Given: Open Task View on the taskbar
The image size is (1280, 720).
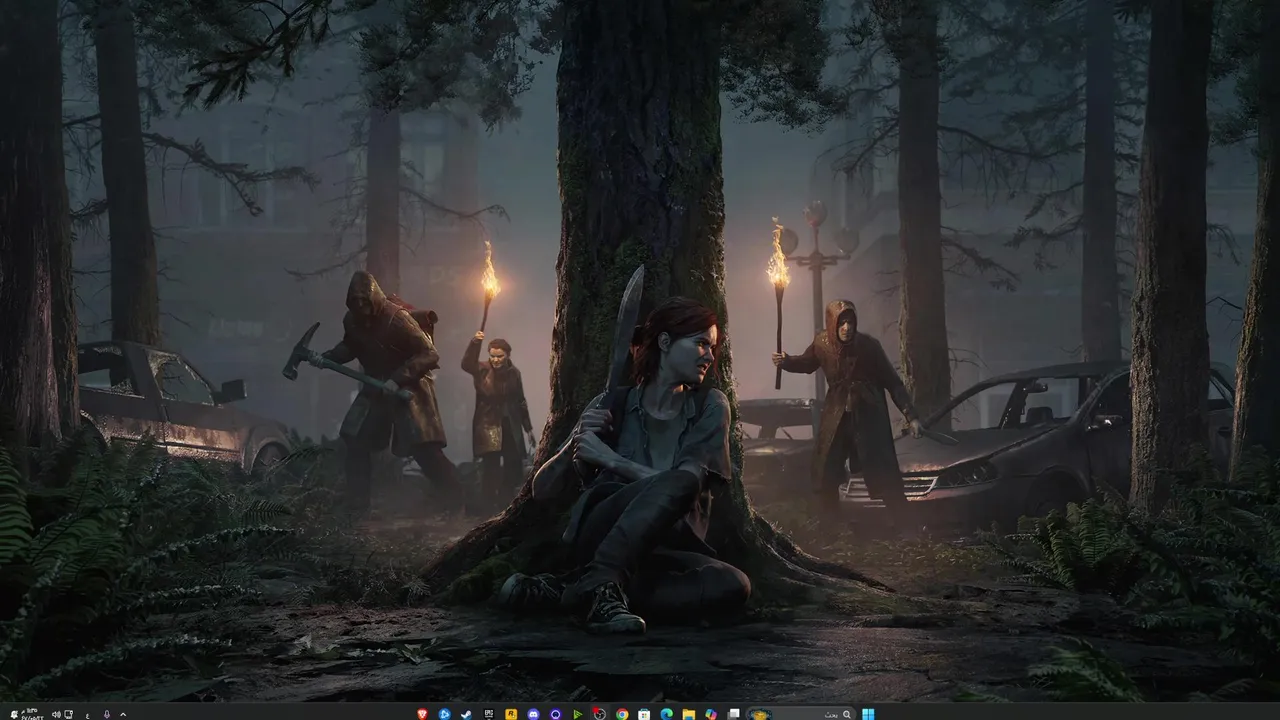Looking at the screenshot, I should coord(733,714).
